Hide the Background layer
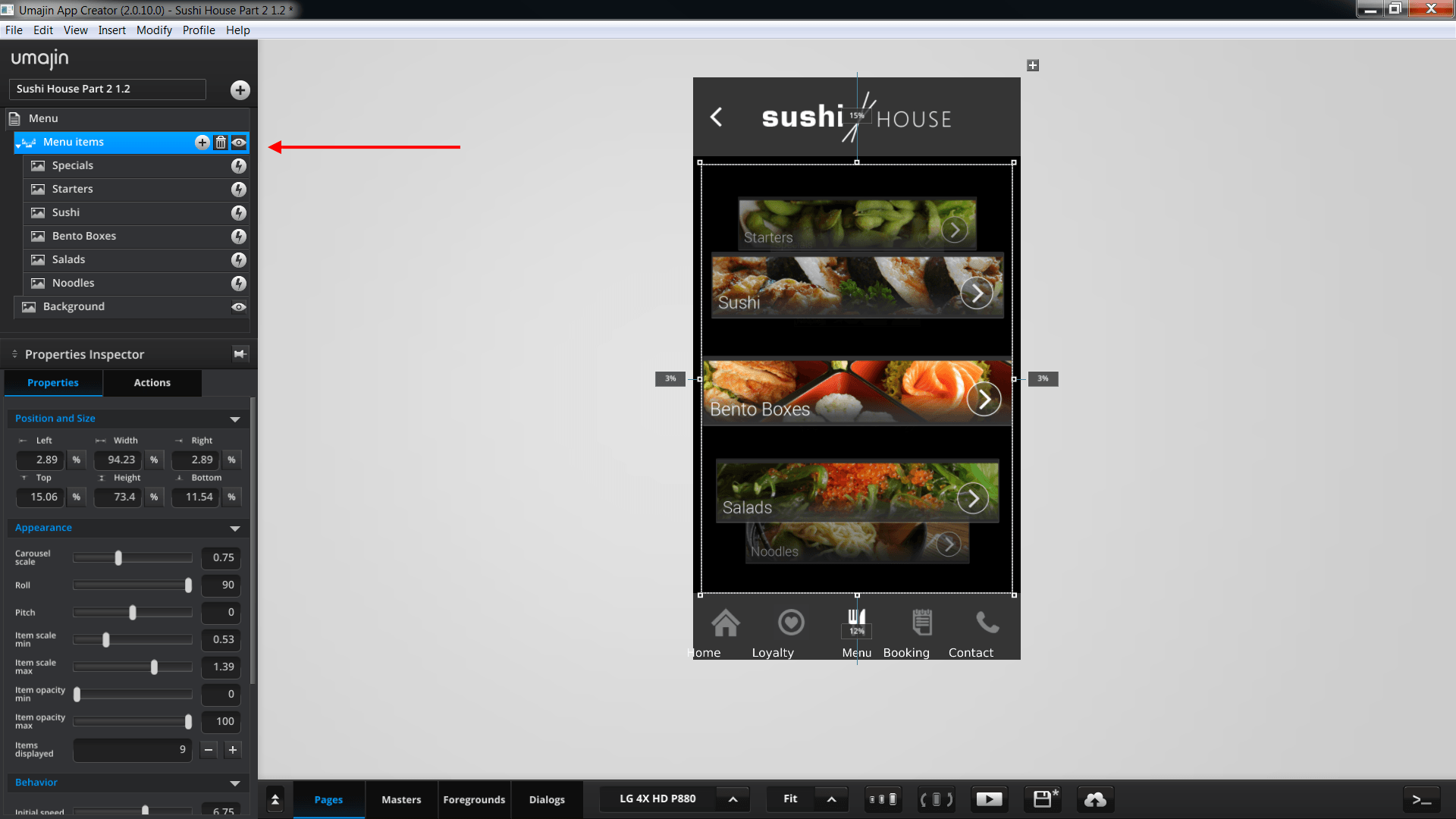This screenshot has width=1456, height=819. (239, 307)
